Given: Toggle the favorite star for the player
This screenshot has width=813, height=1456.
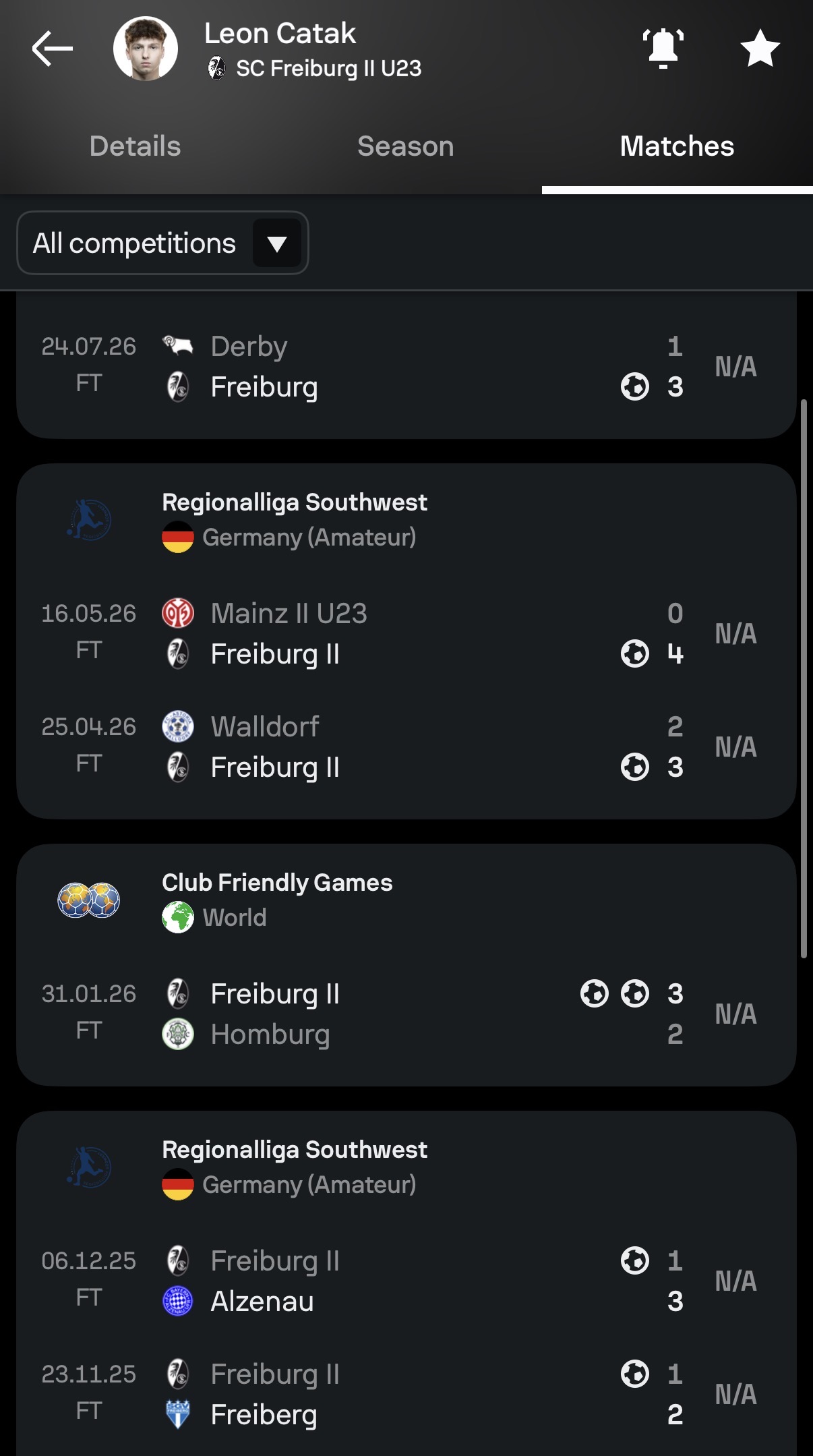Looking at the screenshot, I should [760, 49].
